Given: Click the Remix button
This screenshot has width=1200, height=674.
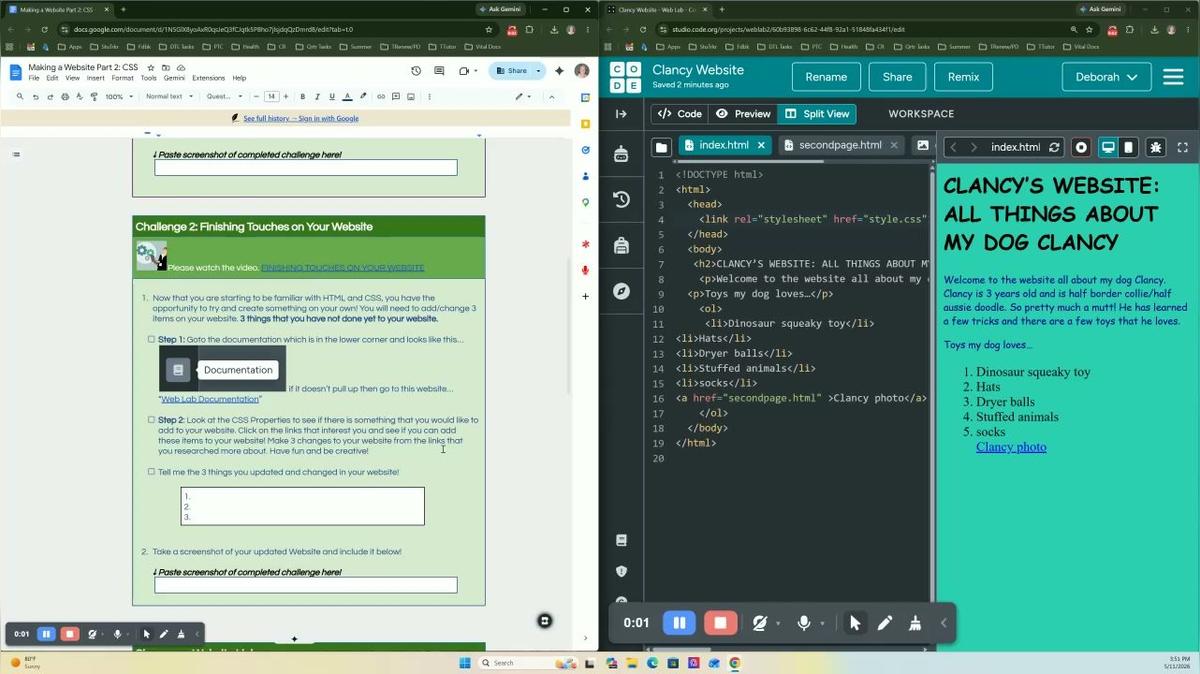Looking at the screenshot, I should (963, 77).
